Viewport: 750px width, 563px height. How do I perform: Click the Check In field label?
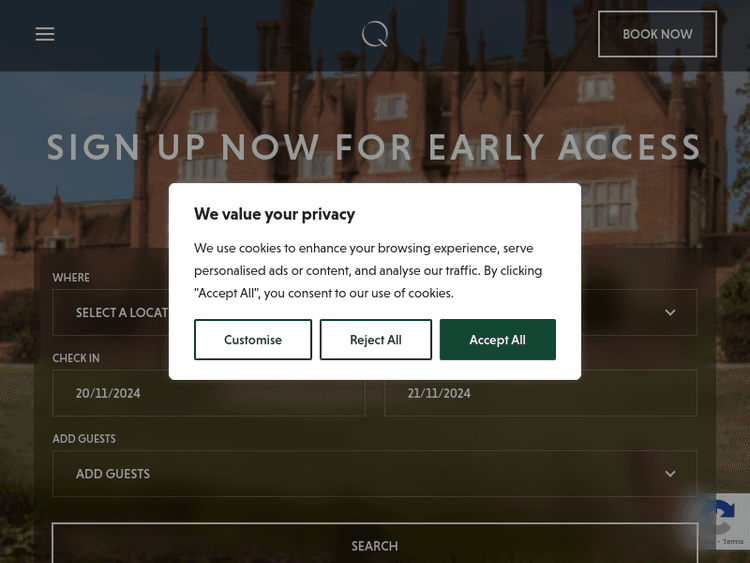coord(76,358)
